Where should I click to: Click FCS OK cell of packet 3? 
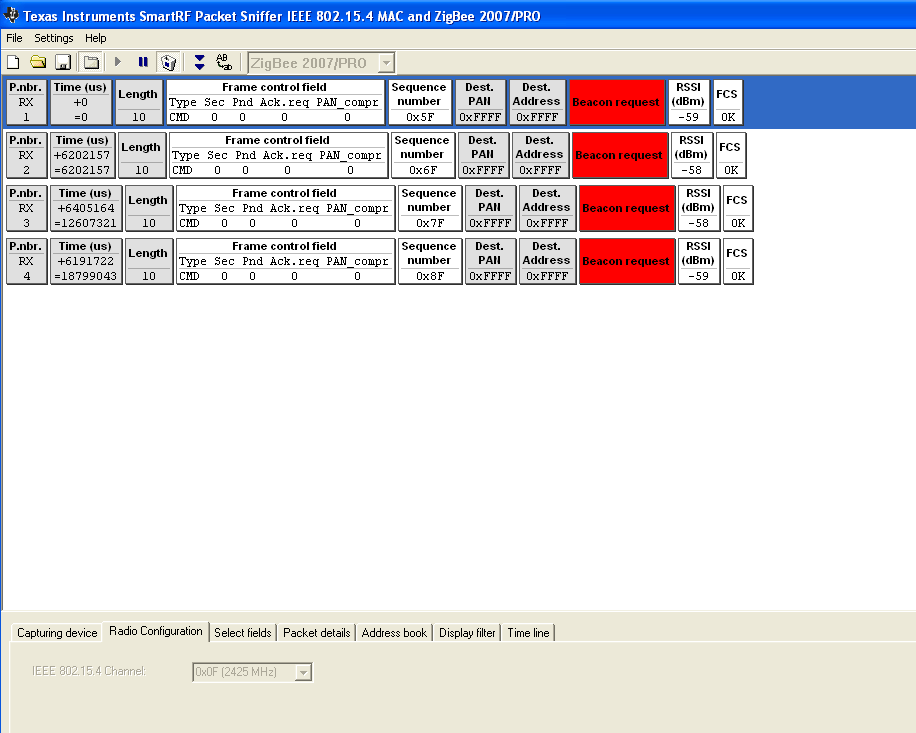coord(738,209)
